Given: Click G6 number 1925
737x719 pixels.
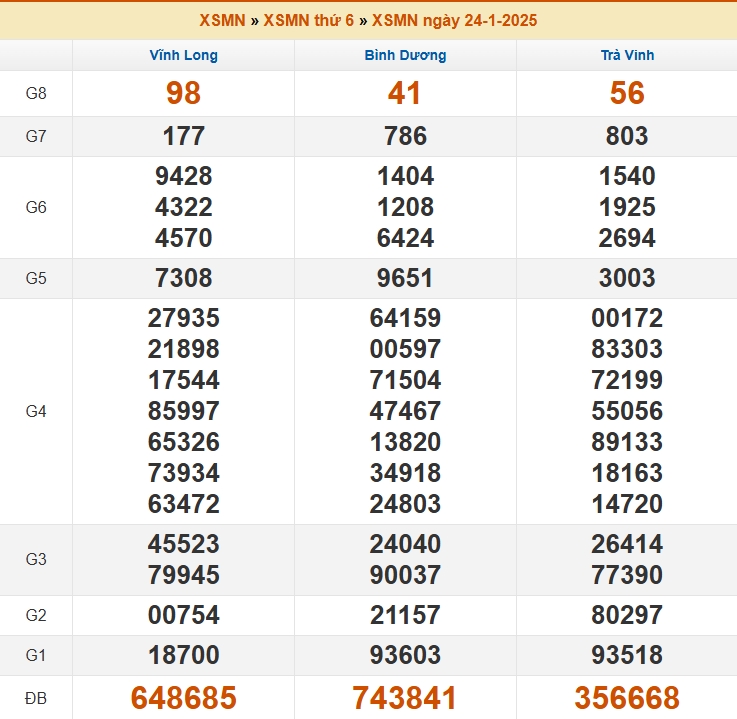Looking at the screenshot, I should pyautogui.click(x=627, y=207).
